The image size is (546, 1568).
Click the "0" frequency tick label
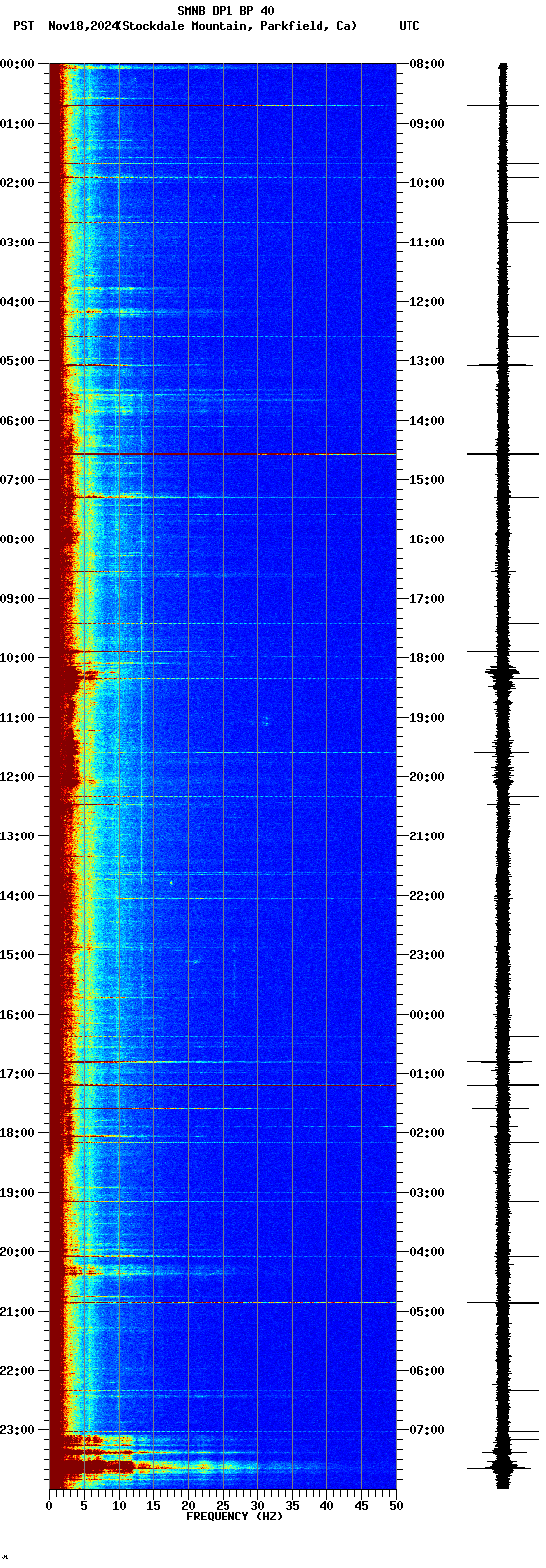coord(49,1506)
